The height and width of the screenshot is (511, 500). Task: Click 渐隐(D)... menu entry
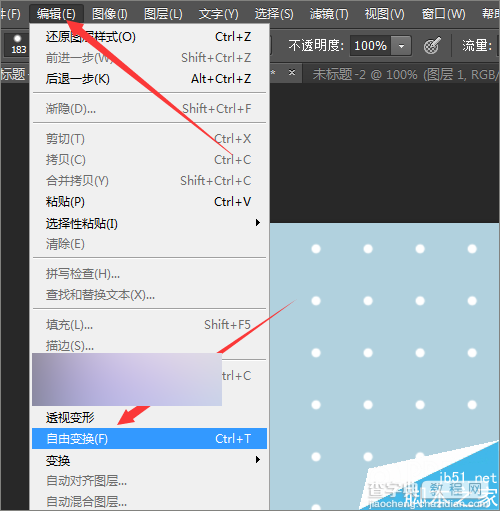click(149, 108)
